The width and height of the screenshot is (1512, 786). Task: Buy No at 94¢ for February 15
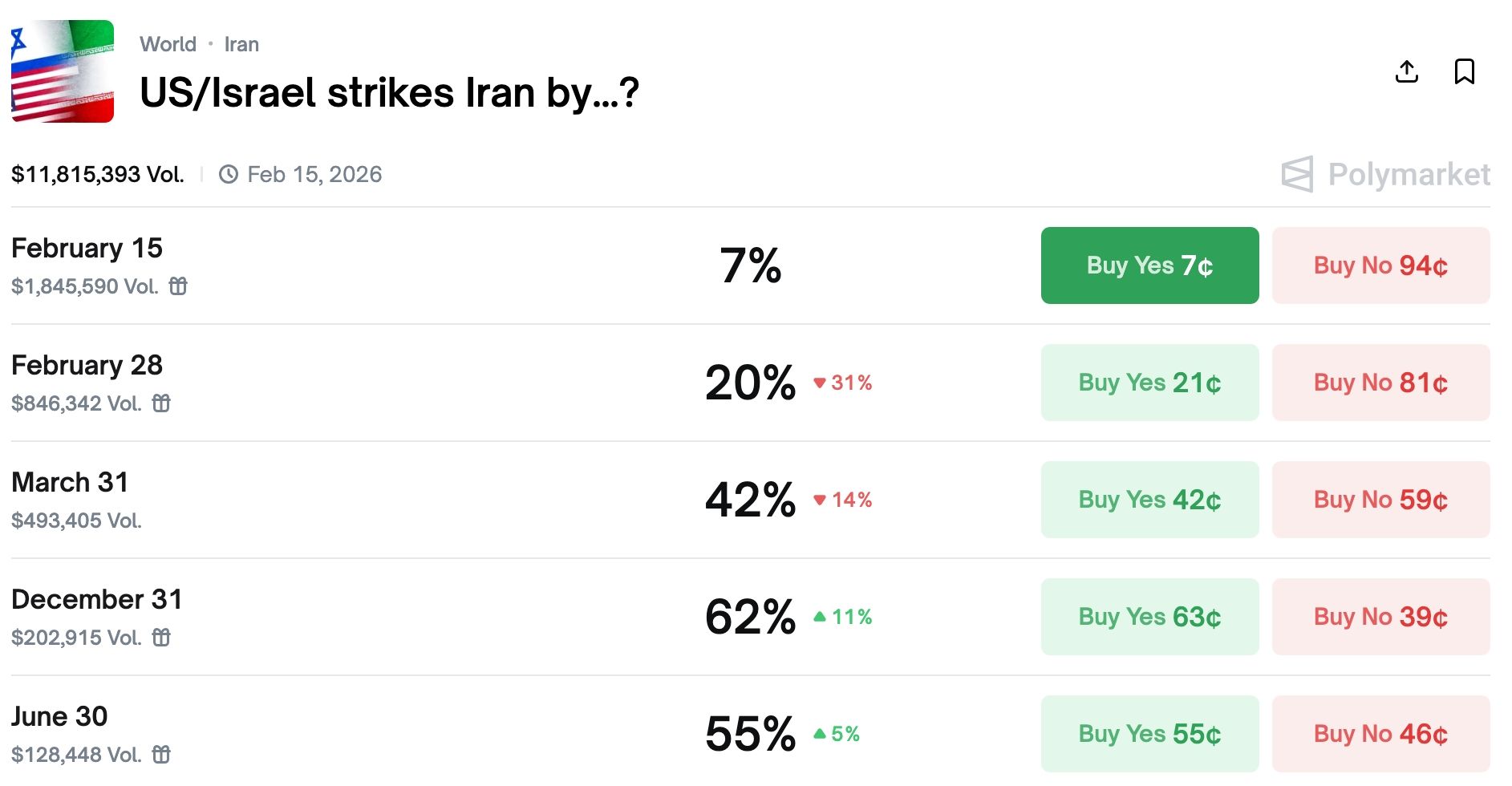tap(1380, 265)
